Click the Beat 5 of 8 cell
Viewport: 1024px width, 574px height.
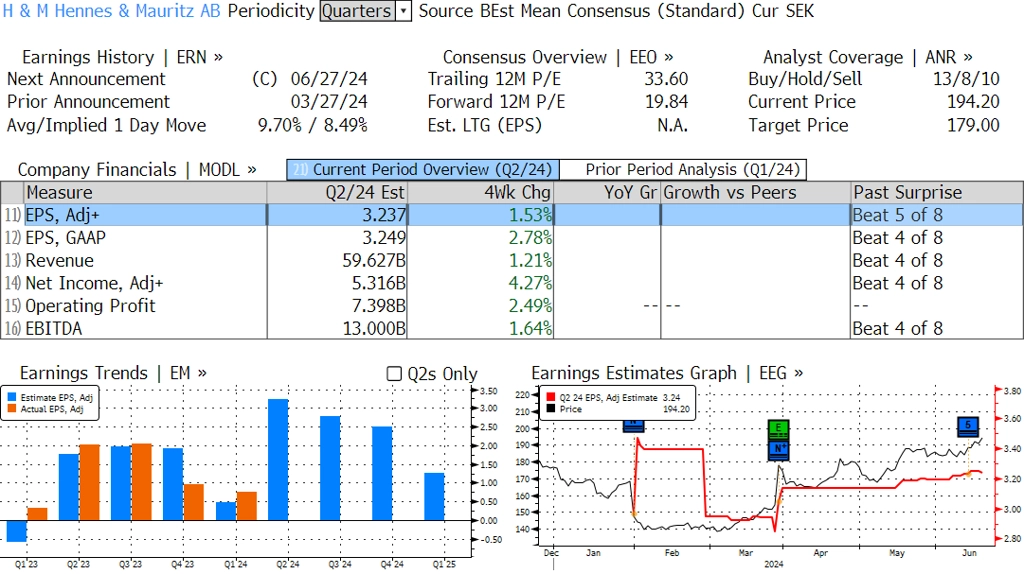point(898,215)
